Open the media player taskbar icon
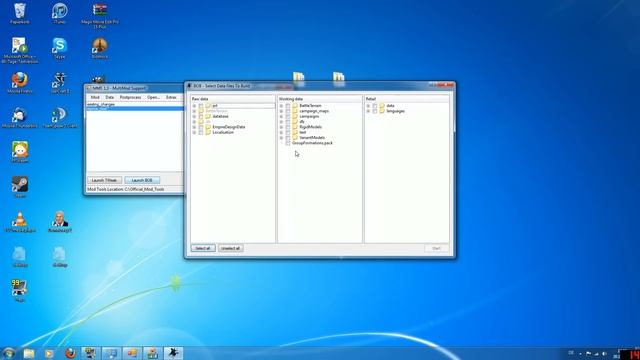This screenshot has height=360, width=640. tap(49, 353)
